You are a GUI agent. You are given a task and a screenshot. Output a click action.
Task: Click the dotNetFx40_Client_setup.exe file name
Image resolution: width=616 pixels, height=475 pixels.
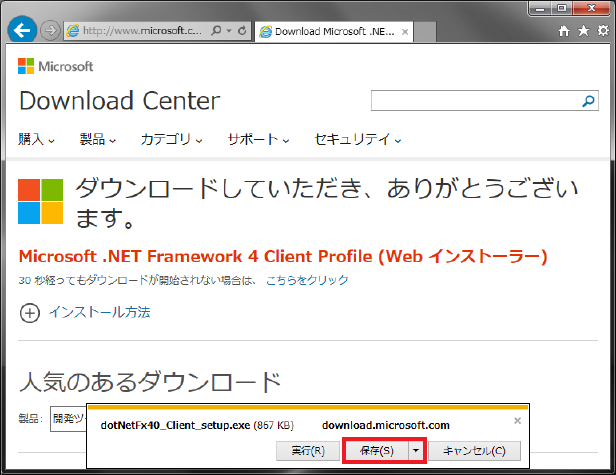(175, 425)
